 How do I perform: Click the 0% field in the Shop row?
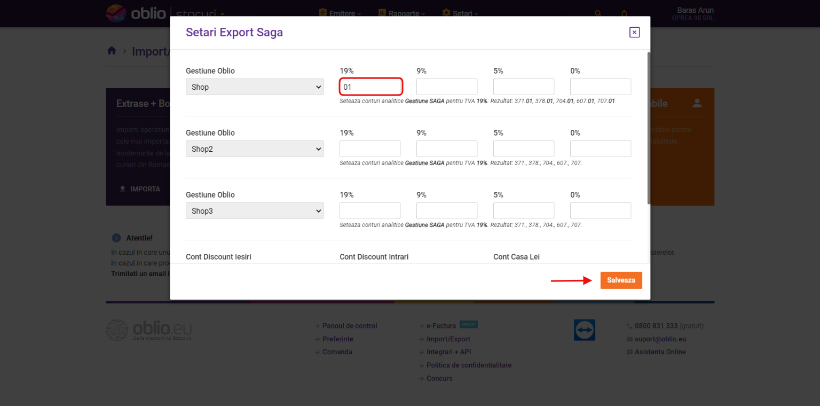tap(600, 86)
